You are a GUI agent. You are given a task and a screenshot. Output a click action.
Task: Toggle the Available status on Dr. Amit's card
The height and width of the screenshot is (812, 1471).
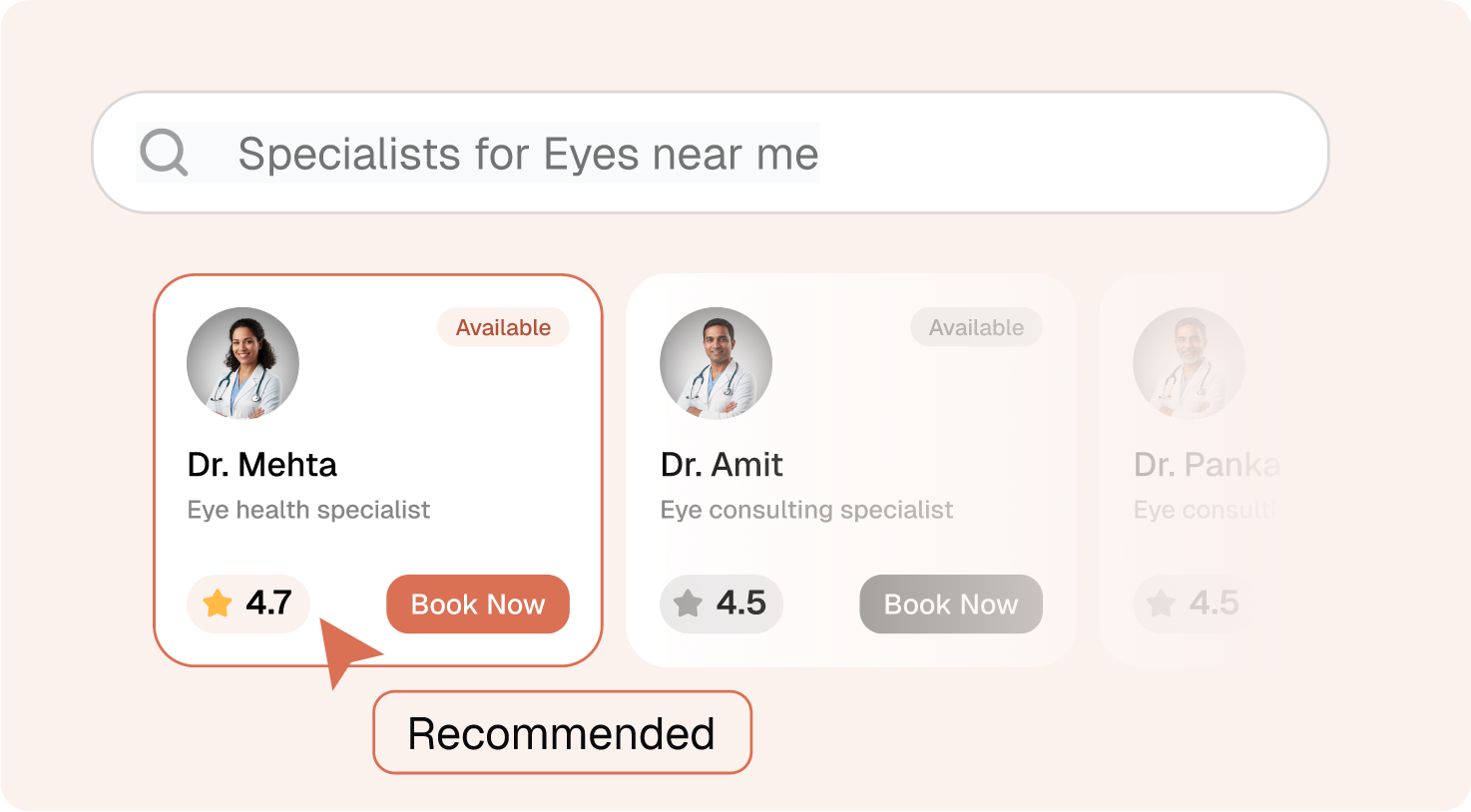pyautogui.click(x=976, y=327)
